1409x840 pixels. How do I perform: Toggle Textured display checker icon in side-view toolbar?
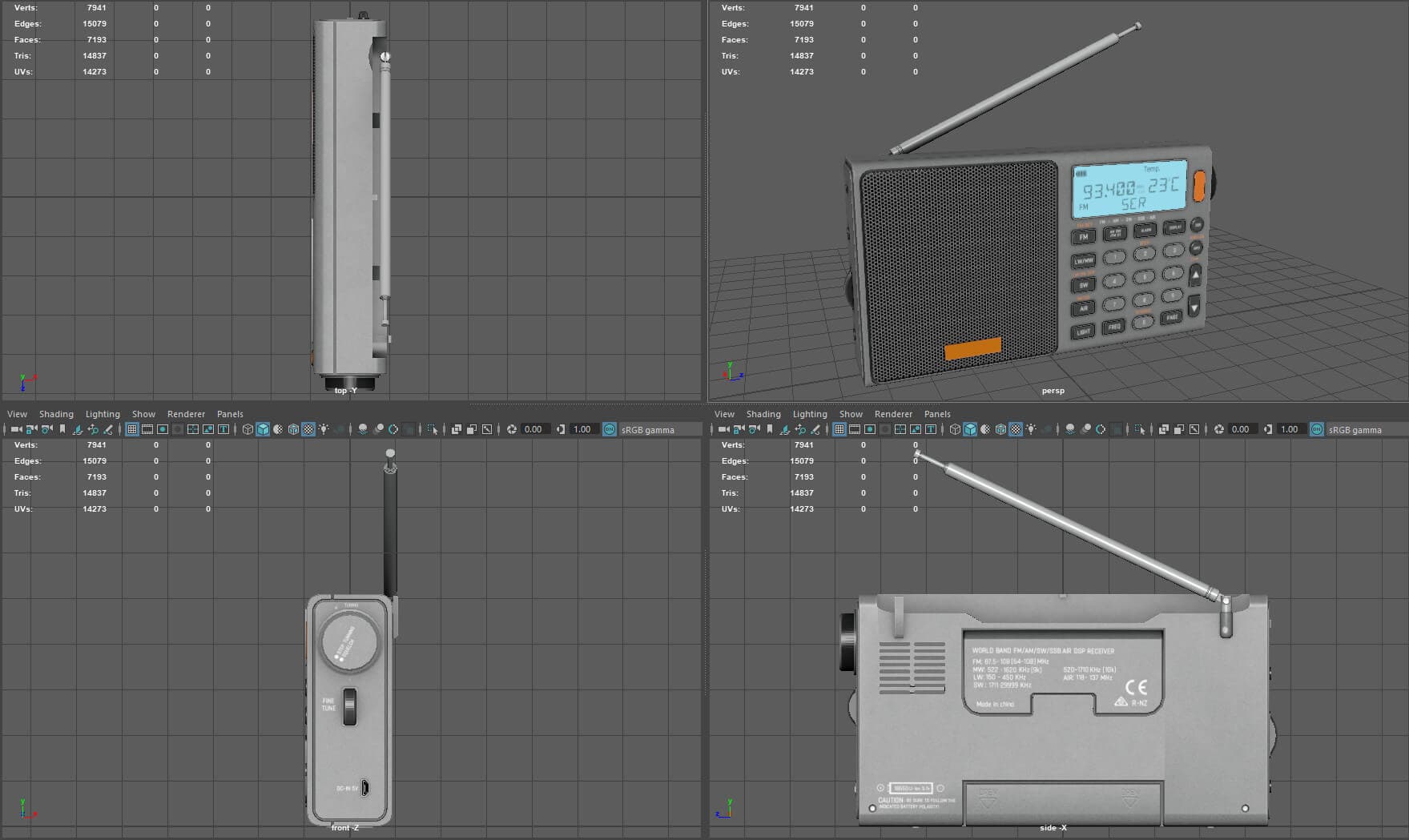[x=1016, y=429]
